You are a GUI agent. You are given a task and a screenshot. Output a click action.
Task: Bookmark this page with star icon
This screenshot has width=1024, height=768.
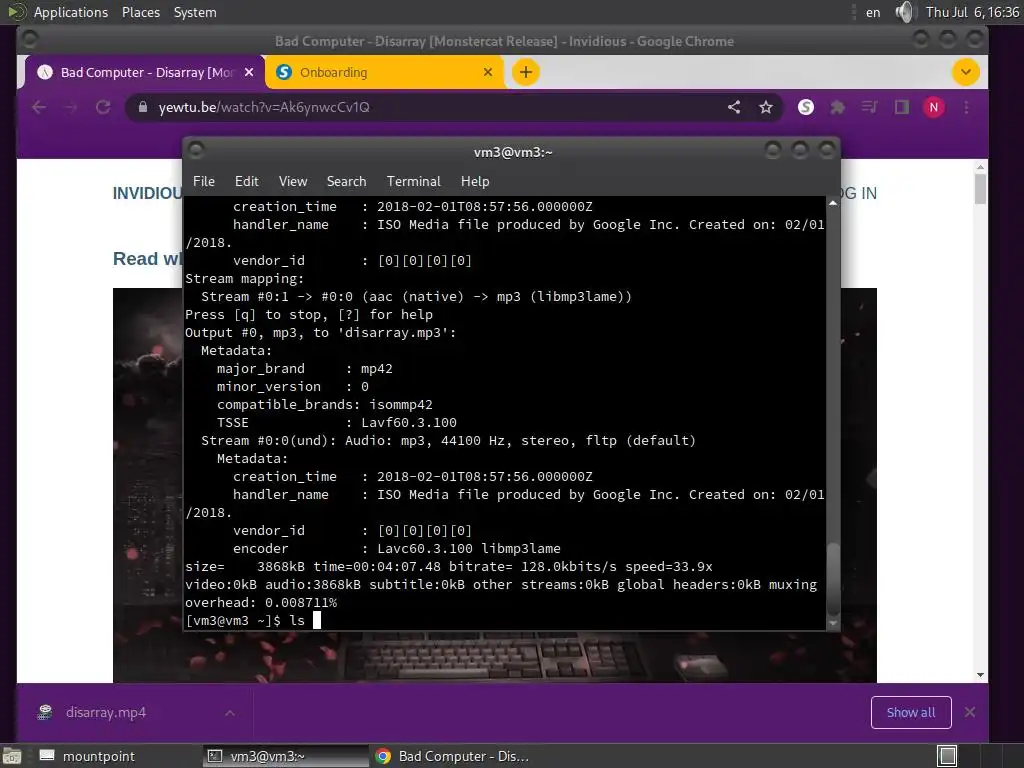(766, 107)
